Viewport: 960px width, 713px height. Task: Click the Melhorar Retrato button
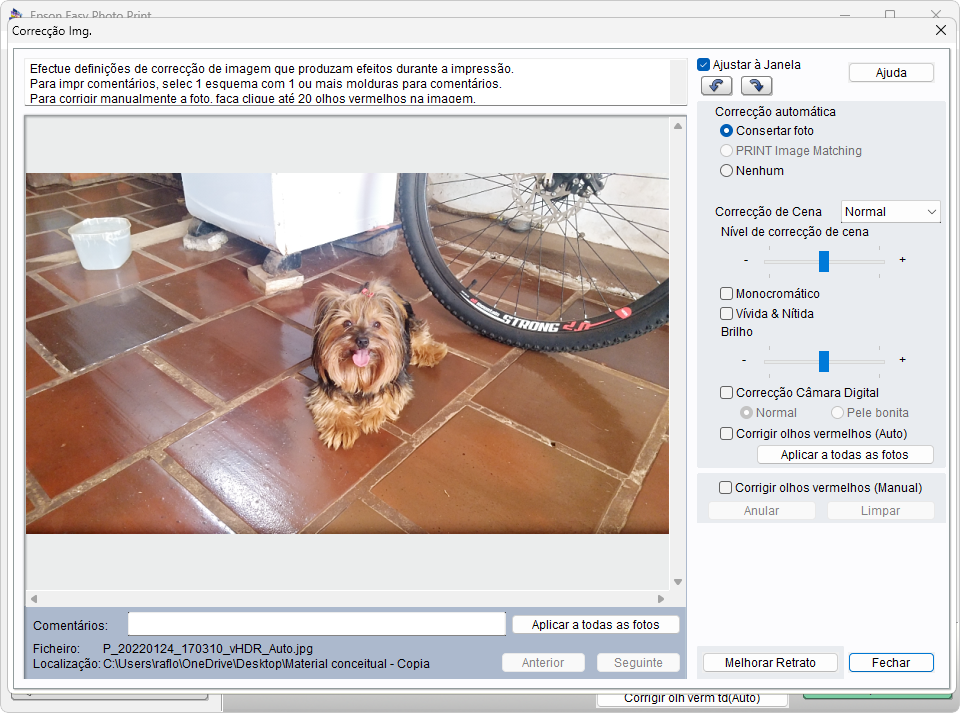[770, 663]
